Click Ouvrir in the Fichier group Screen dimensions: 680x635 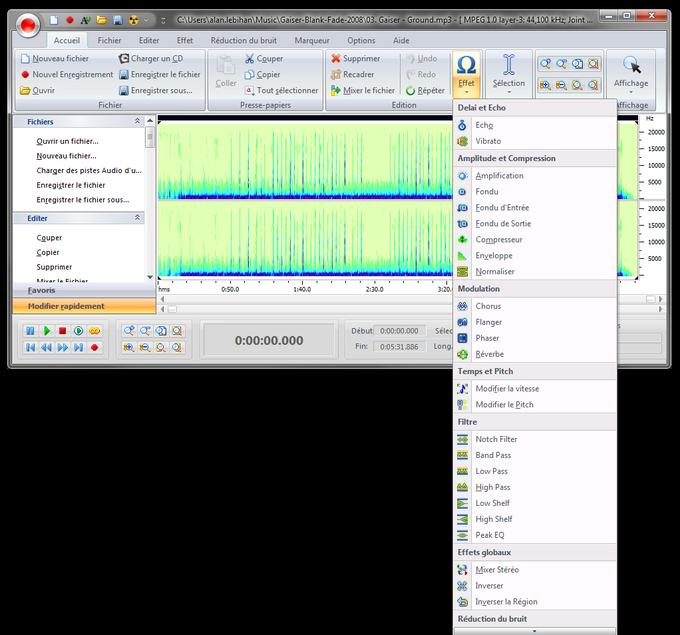pos(38,91)
